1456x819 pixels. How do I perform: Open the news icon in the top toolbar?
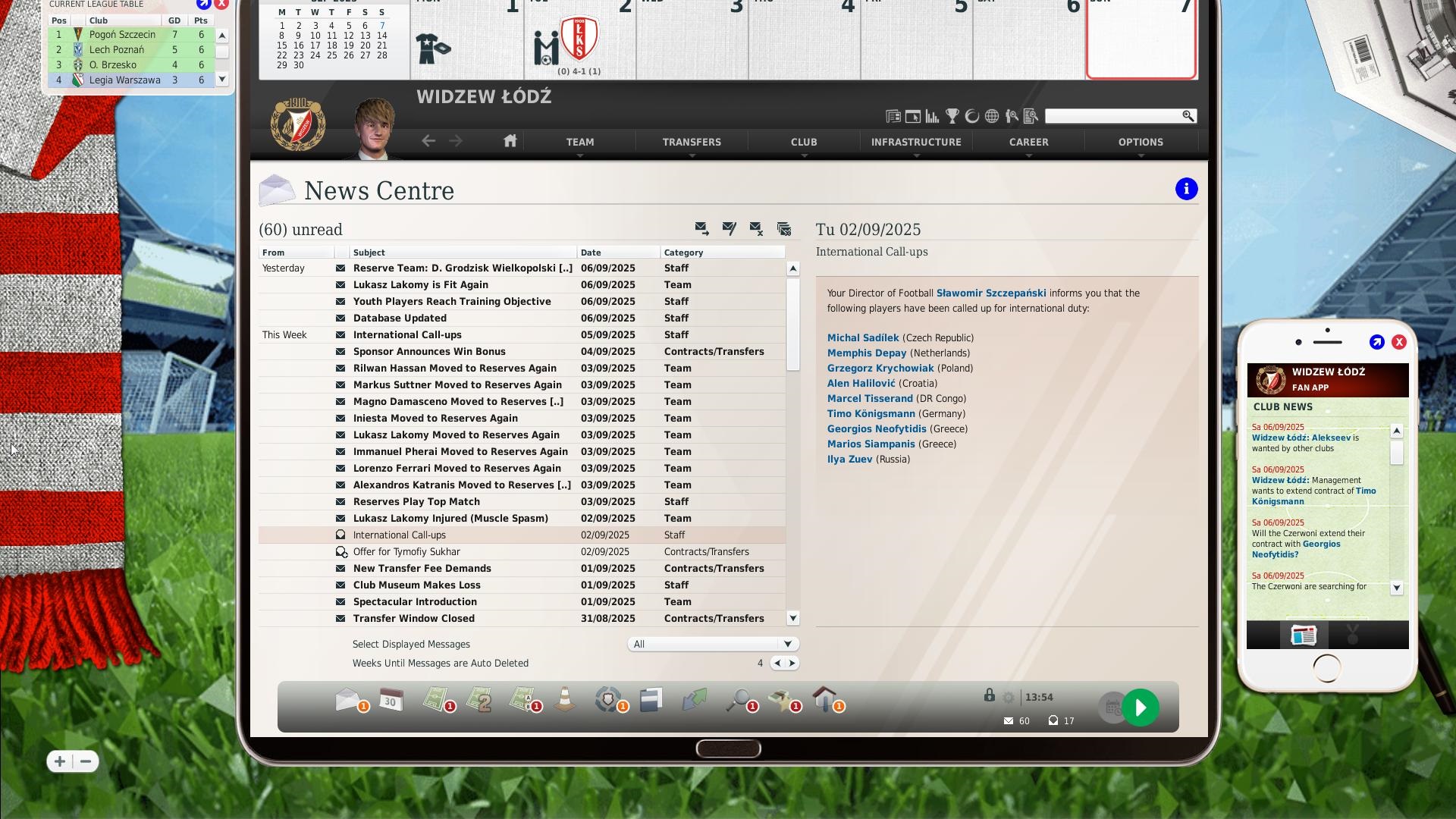(893, 116)
